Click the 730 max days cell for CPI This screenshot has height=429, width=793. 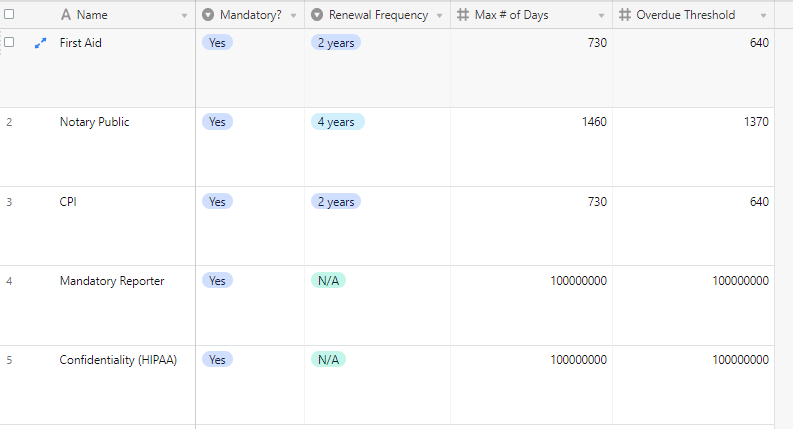[531, 226]
